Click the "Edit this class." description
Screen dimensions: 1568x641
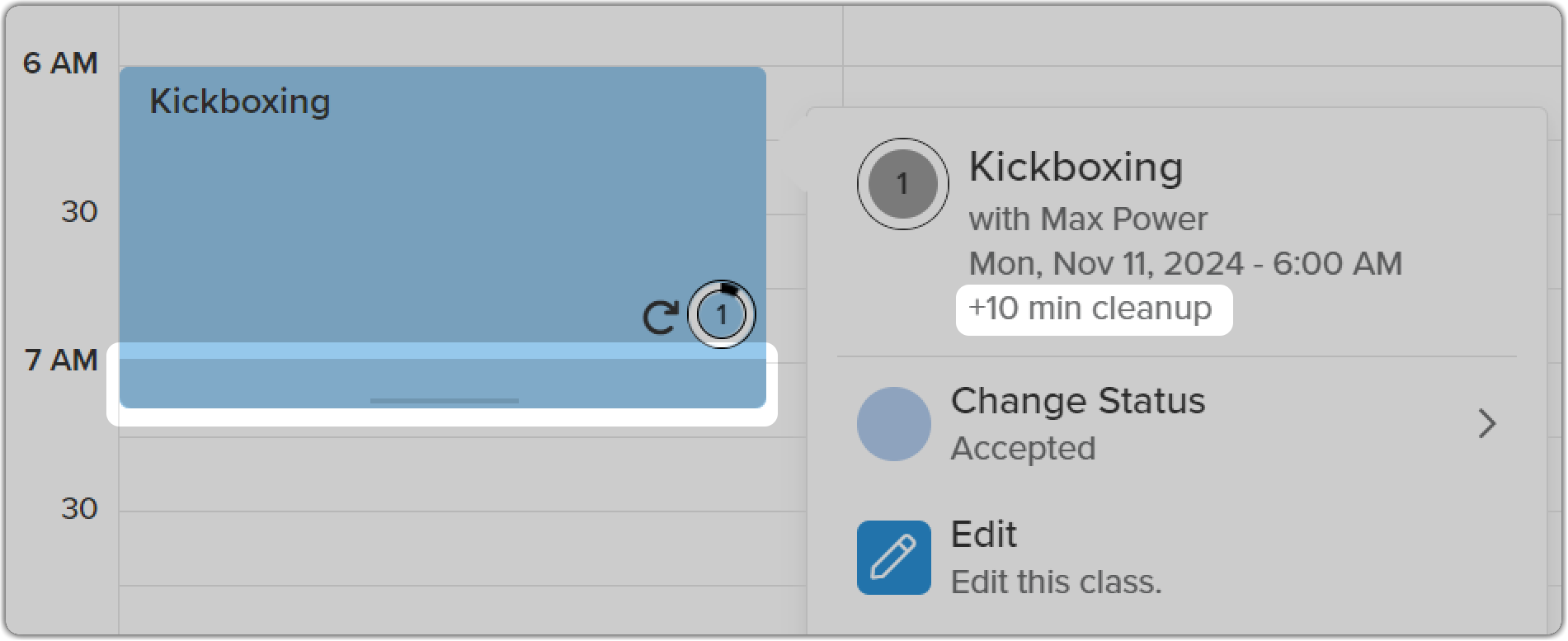click(1056, 582)
